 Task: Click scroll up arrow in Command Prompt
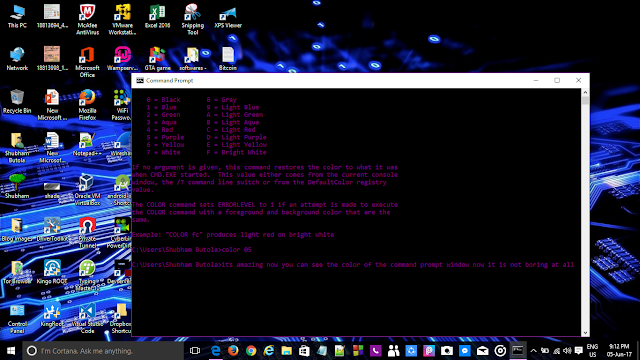[585, 92]
